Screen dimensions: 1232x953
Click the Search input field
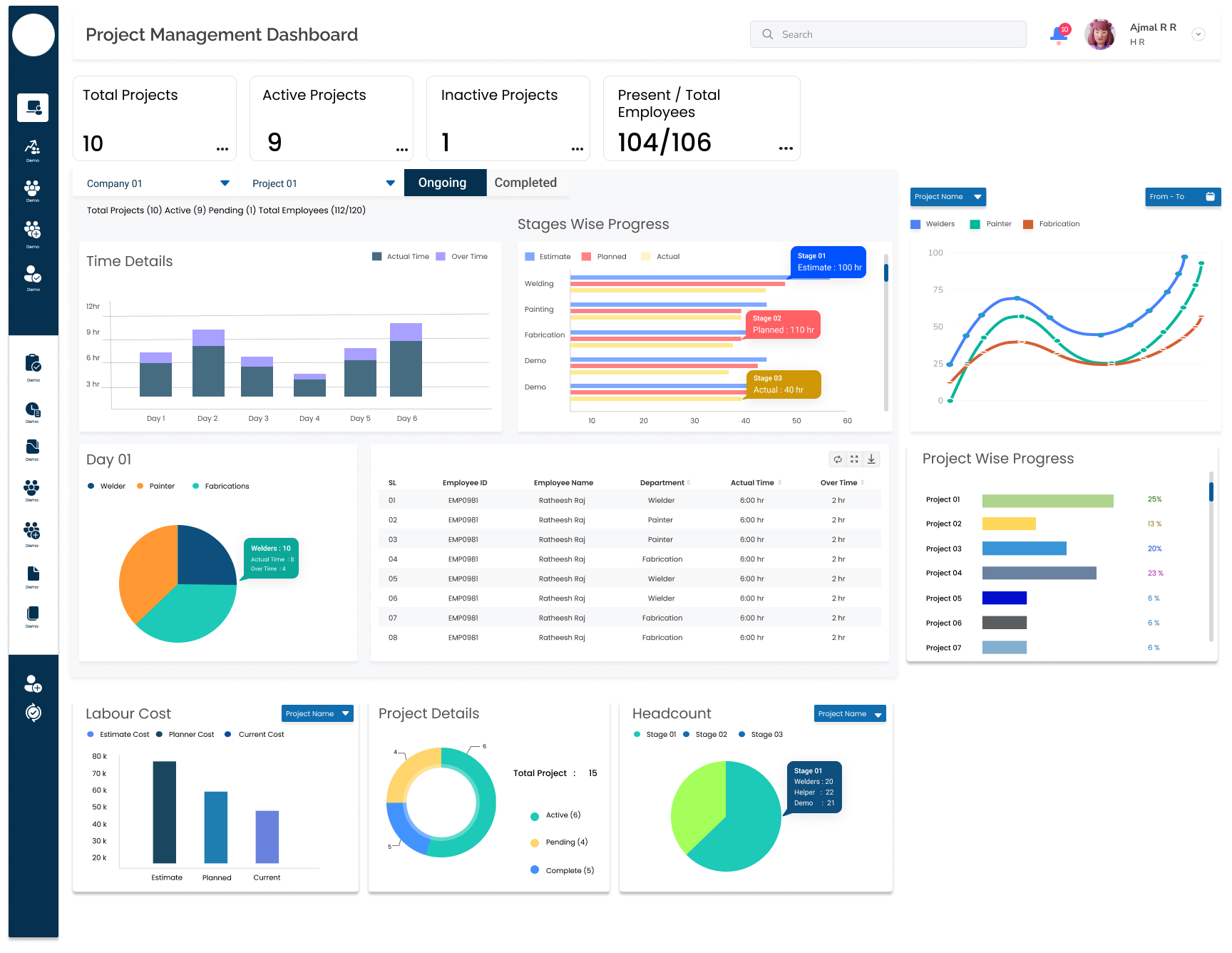tap(888, 34)
